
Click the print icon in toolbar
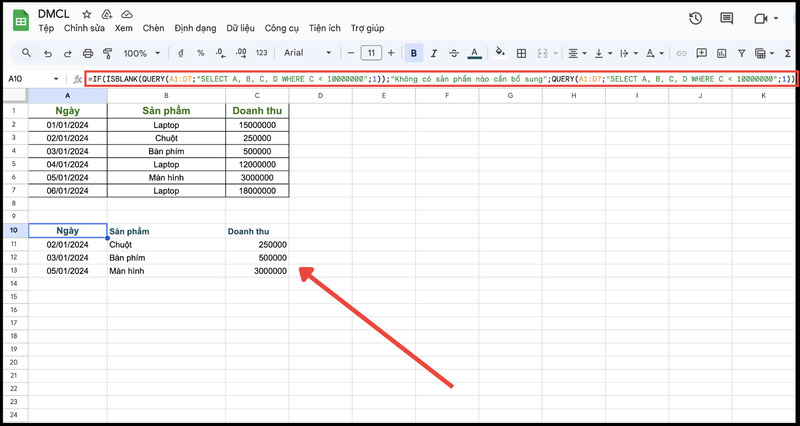(x=88, y=53)
